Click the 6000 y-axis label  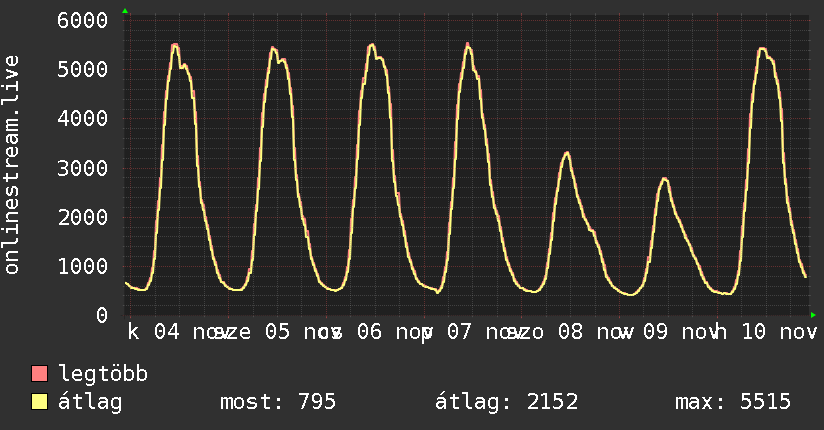pyautogui.click(x=83, y=21)
